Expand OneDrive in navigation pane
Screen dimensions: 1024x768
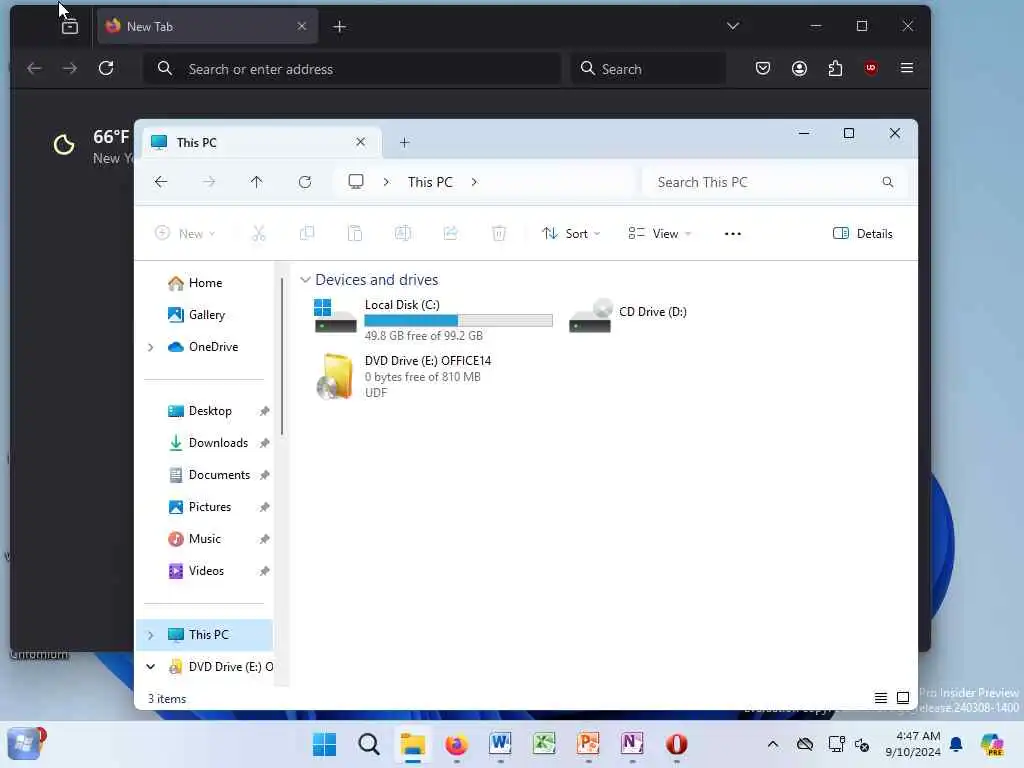[x=151, y=347]
